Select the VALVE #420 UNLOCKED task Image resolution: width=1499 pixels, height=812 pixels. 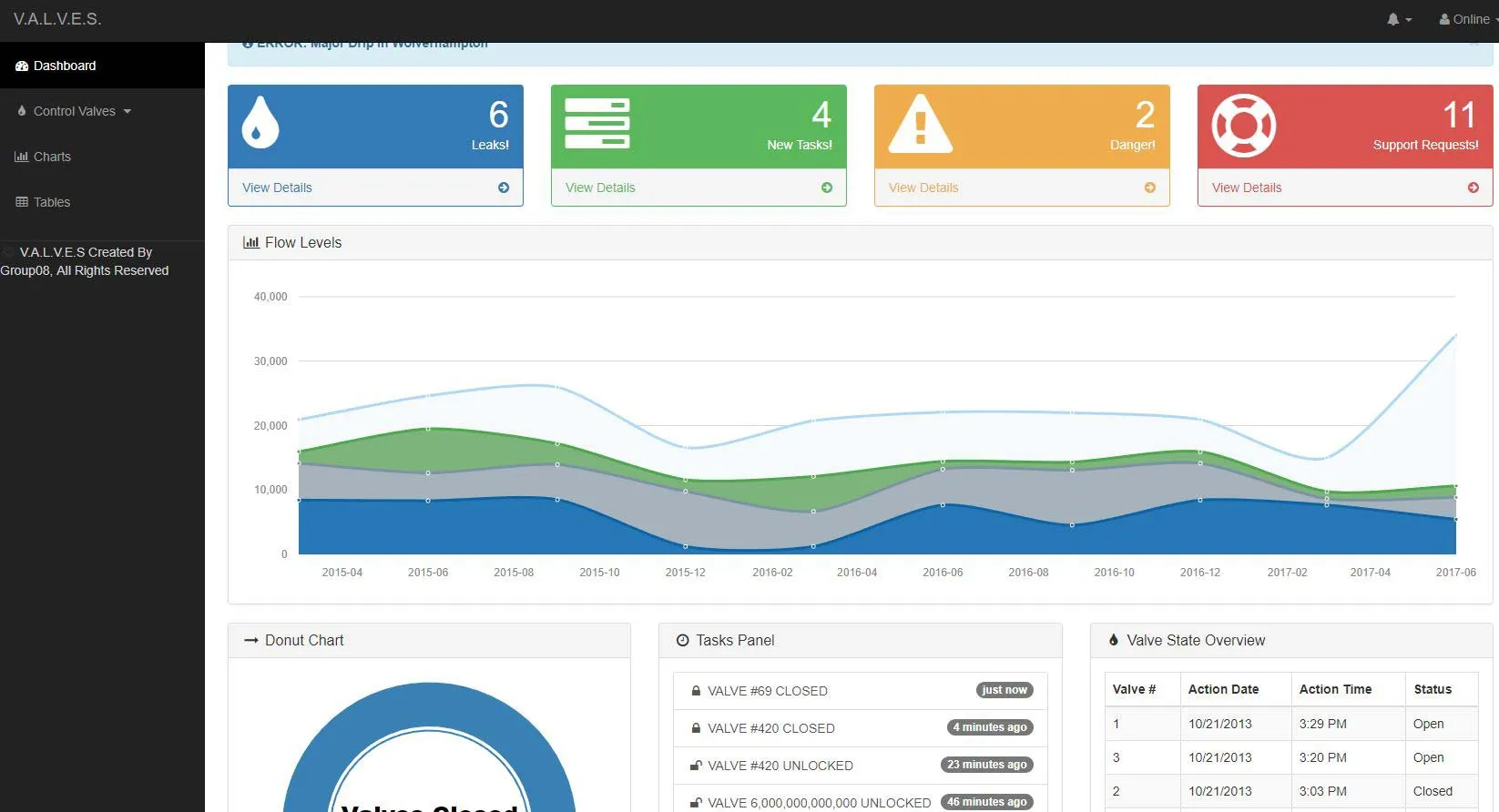[x=780, y=766]
